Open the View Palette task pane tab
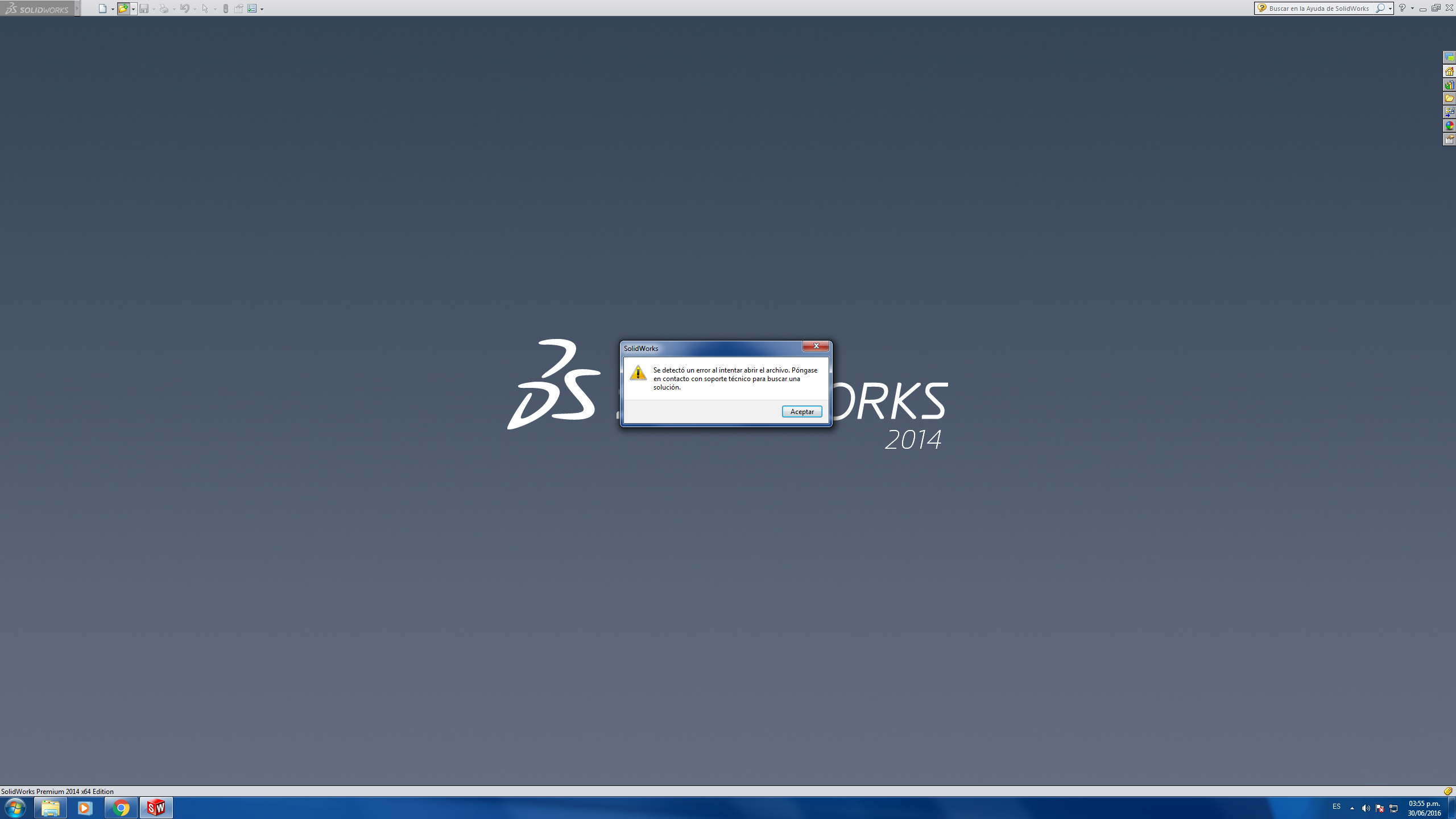 tap(1449, 112)
